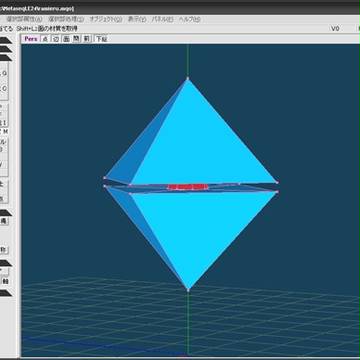The image size is (360, 360).
Task: Click the M command button in left panel
Action: (x=5, y=131)
